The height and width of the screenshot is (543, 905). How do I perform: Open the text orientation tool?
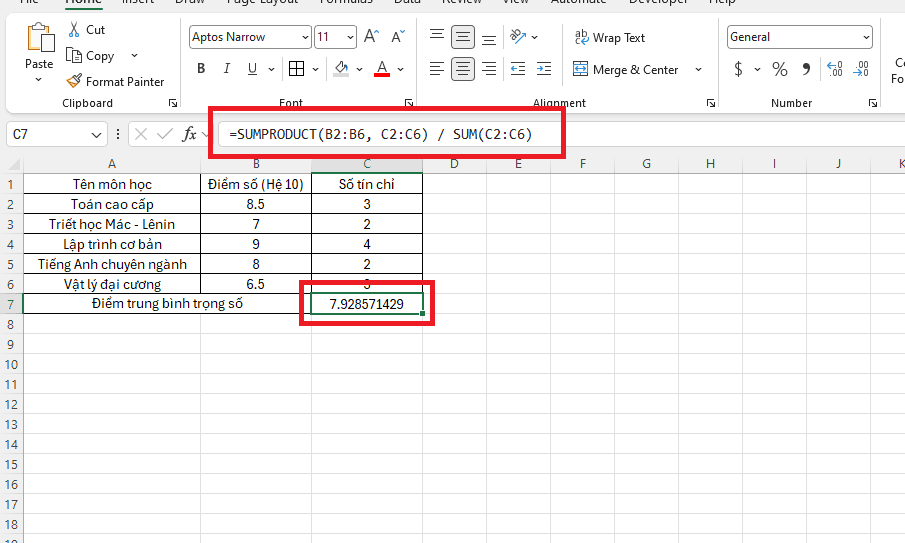(x=518, y=37)
